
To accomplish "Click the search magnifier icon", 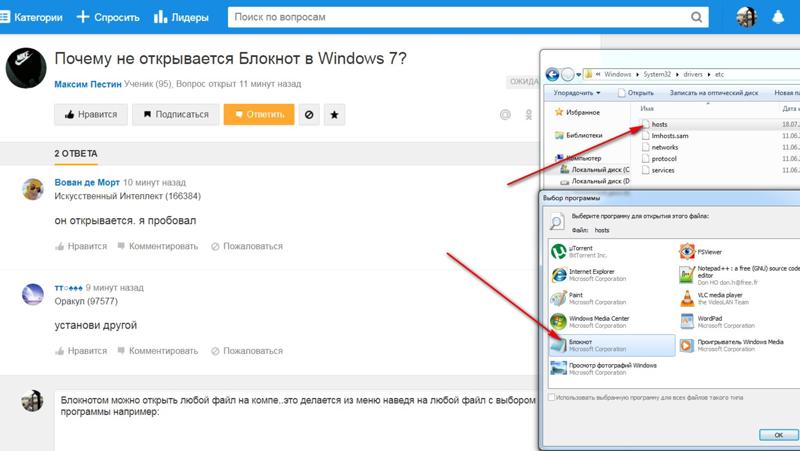I will pos(696,17).
